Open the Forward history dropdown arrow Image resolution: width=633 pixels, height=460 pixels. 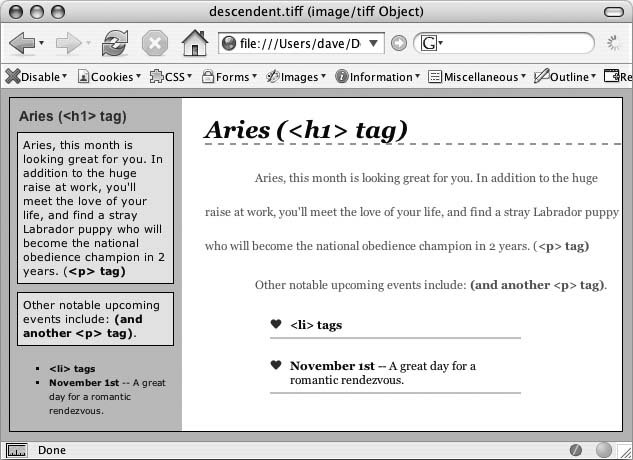[88, 43]
